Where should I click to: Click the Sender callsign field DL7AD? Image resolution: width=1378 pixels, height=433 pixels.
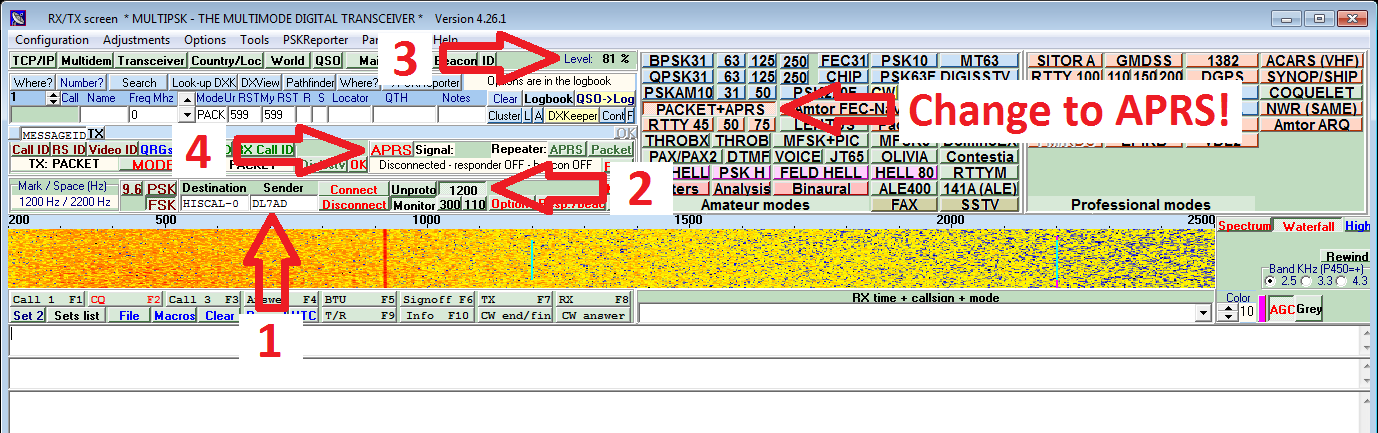tap(284, 204)
